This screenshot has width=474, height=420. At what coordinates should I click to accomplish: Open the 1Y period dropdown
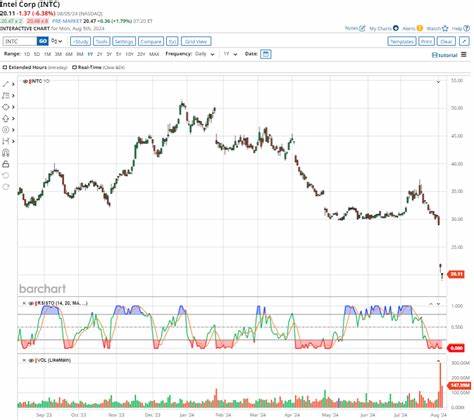coord(230,54)
